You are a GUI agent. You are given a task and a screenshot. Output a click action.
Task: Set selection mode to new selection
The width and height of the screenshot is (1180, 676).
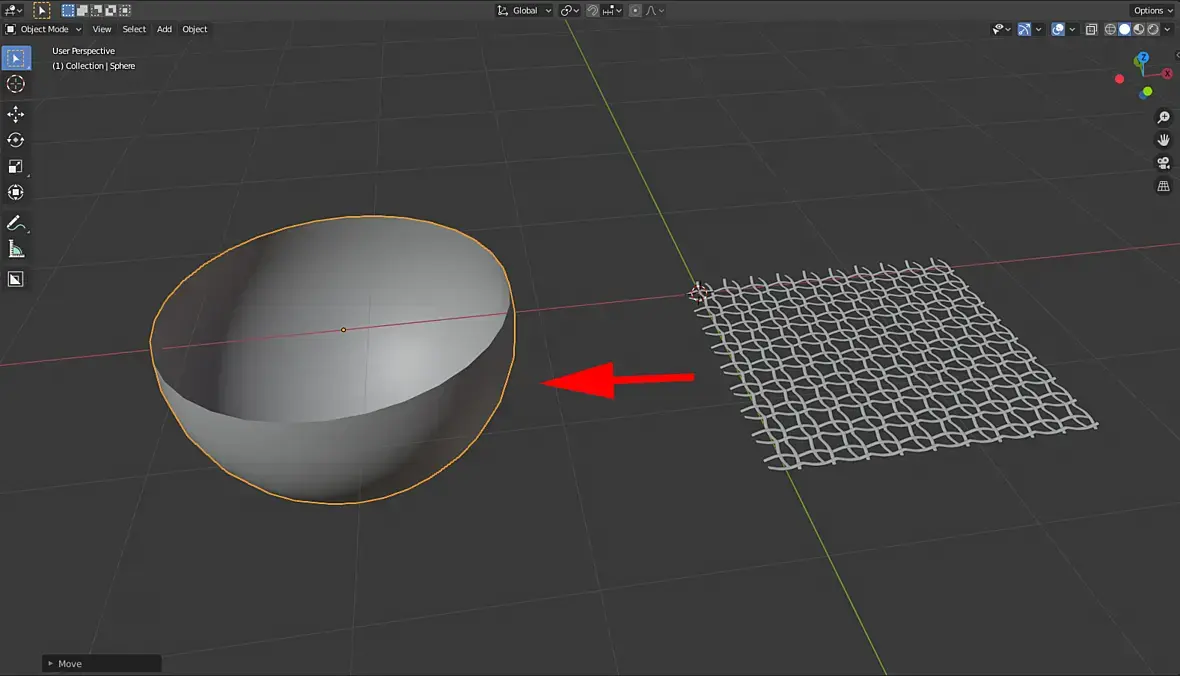(x=68, y=11)
